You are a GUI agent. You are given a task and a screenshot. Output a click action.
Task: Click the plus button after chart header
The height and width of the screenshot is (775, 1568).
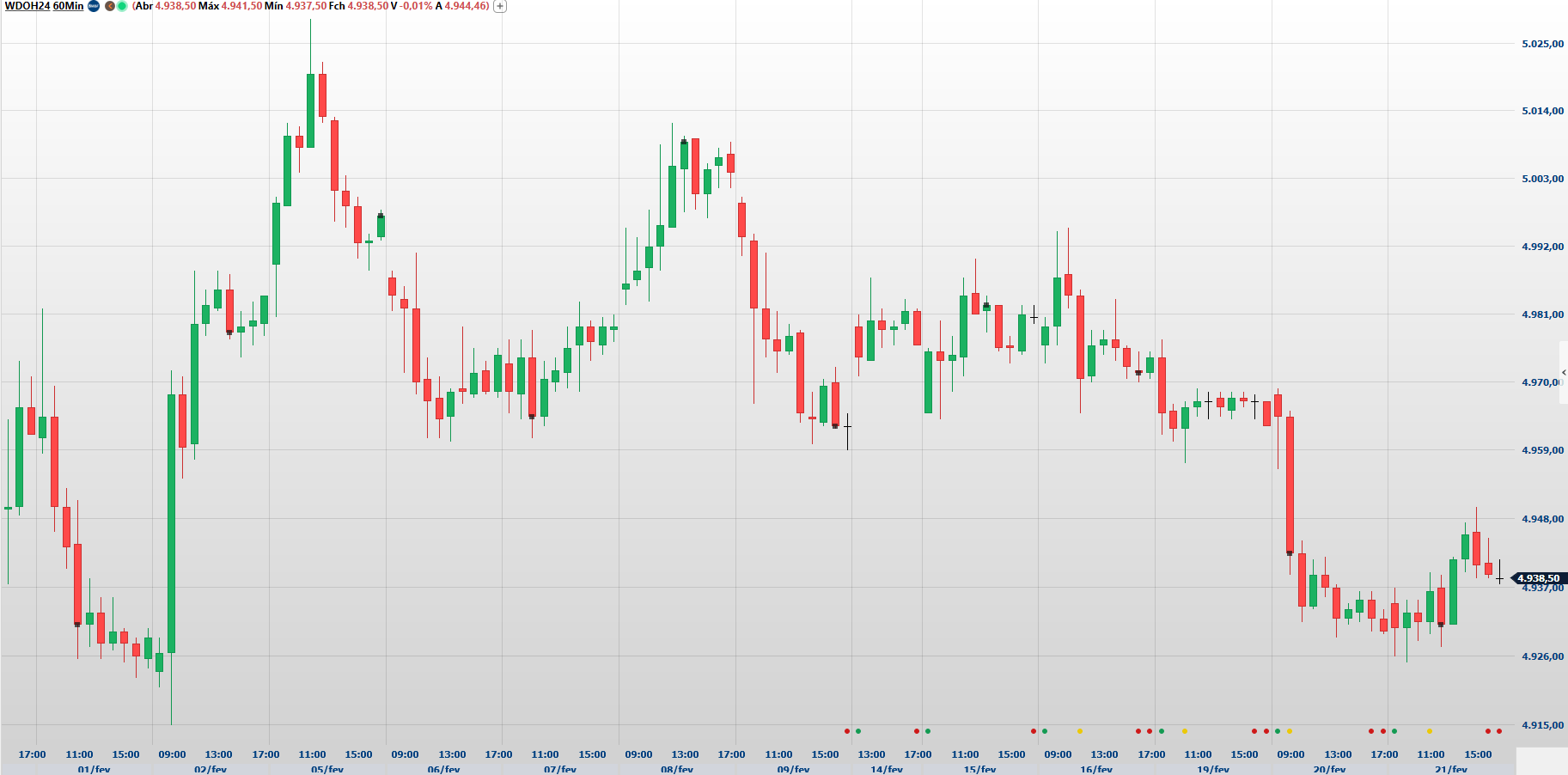(x=500, y=6)
